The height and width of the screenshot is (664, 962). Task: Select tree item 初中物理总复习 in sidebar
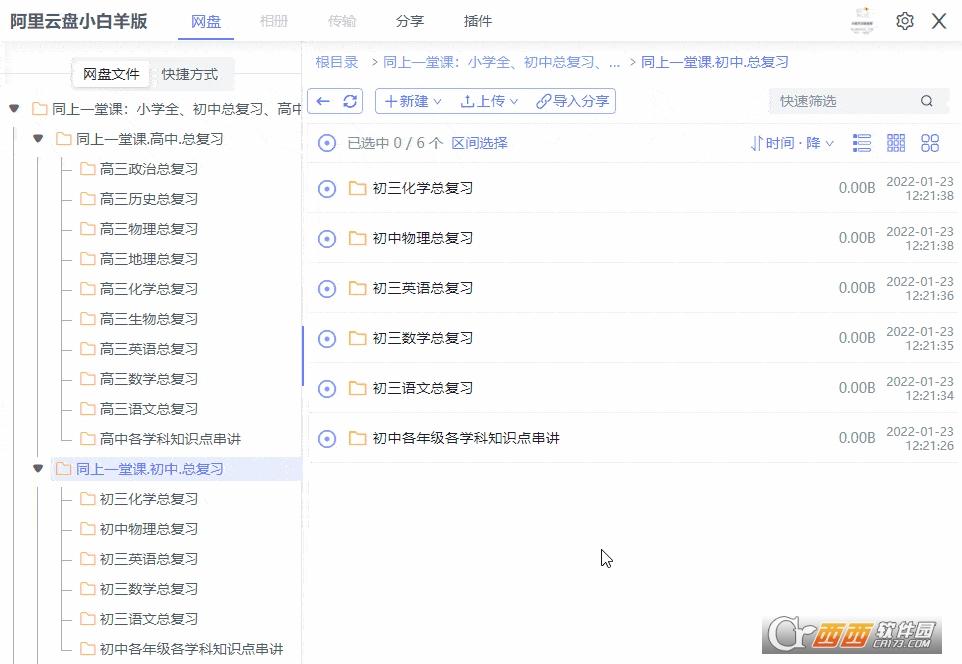[x=148, y=529]
